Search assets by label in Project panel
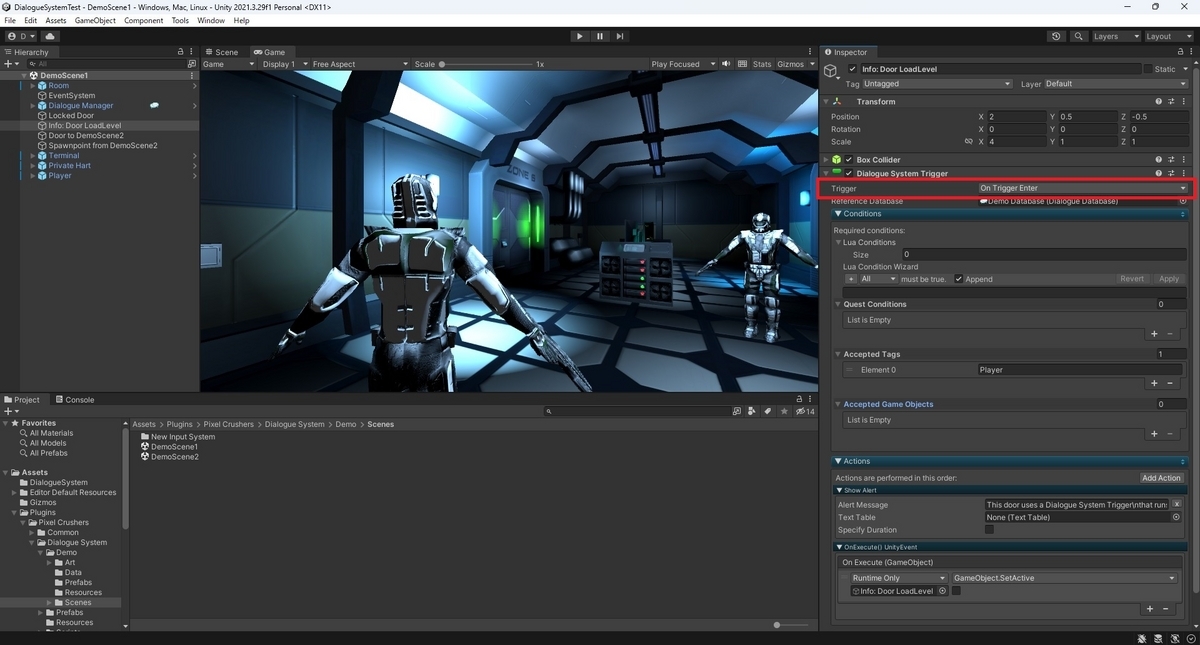This screenshot has width=1200, height=645. click(767, 411)
